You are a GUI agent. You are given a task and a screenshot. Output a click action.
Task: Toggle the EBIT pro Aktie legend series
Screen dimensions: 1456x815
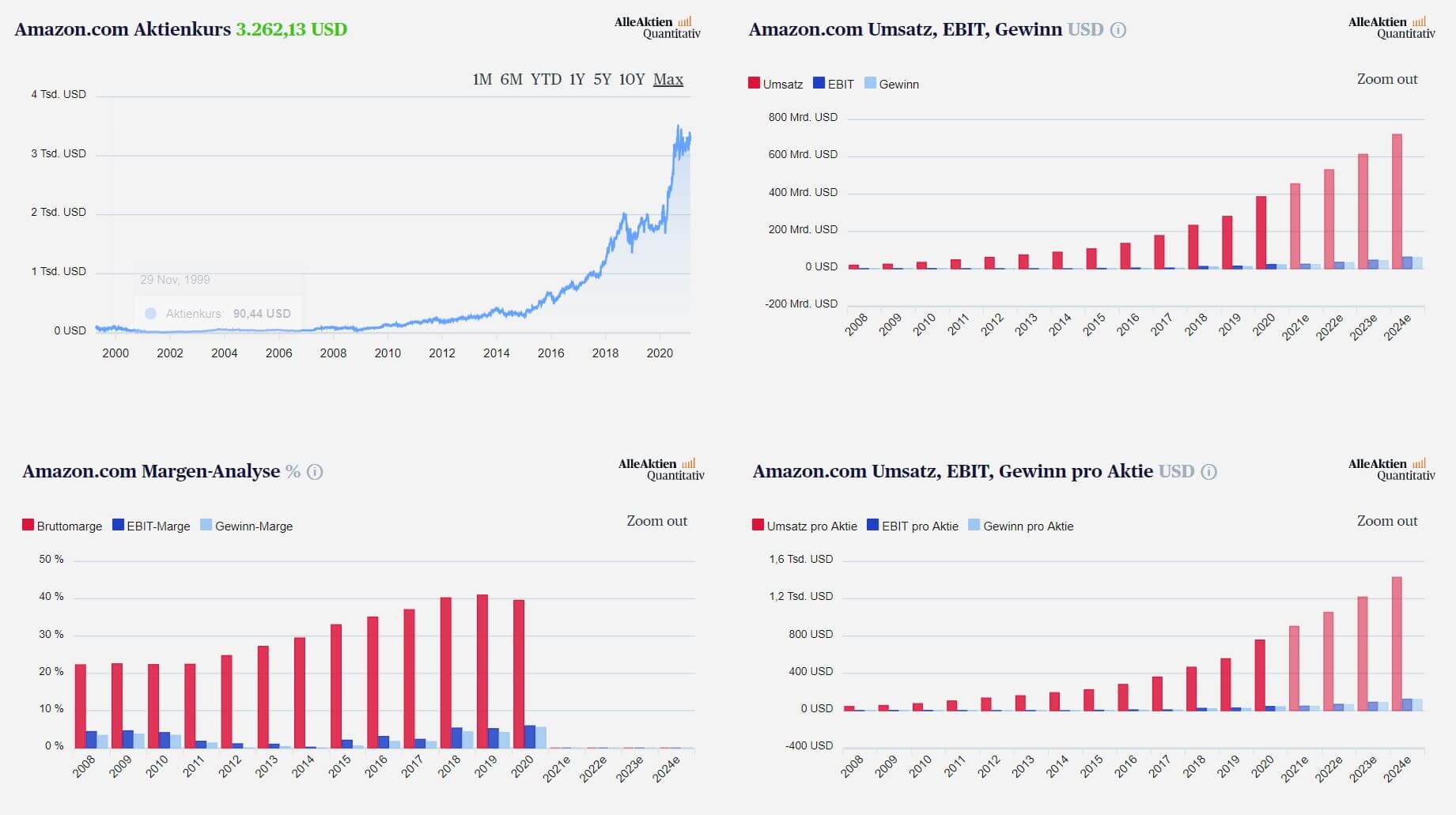(913, 526)
